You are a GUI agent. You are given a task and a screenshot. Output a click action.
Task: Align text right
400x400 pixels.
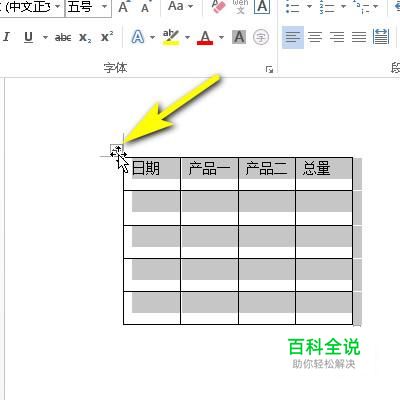click(337, 37)
